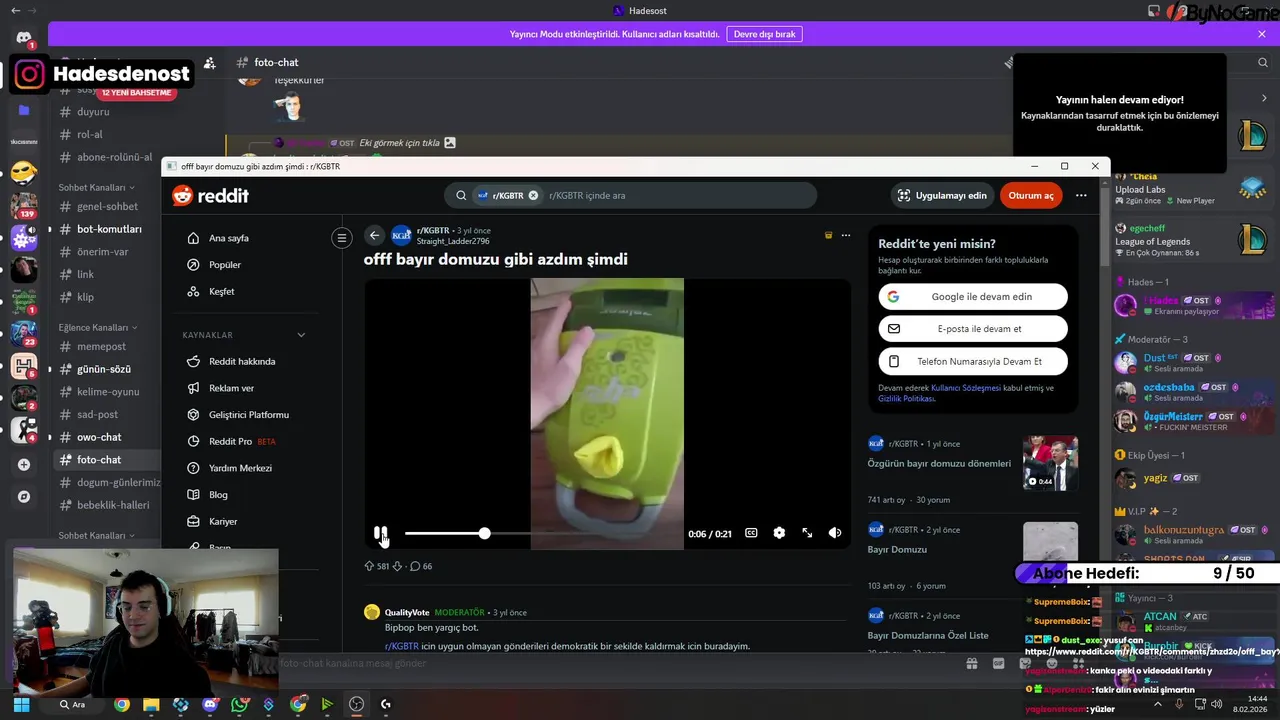Pause the Reddit video
1280x720 pixels.
(x=380, y=533)
